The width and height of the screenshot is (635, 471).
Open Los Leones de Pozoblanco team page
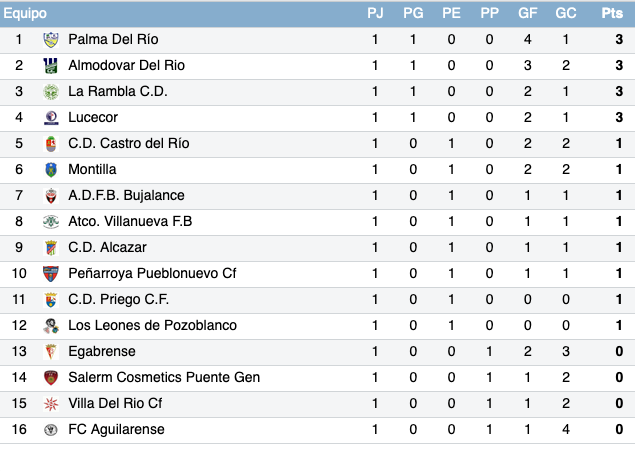152,325
